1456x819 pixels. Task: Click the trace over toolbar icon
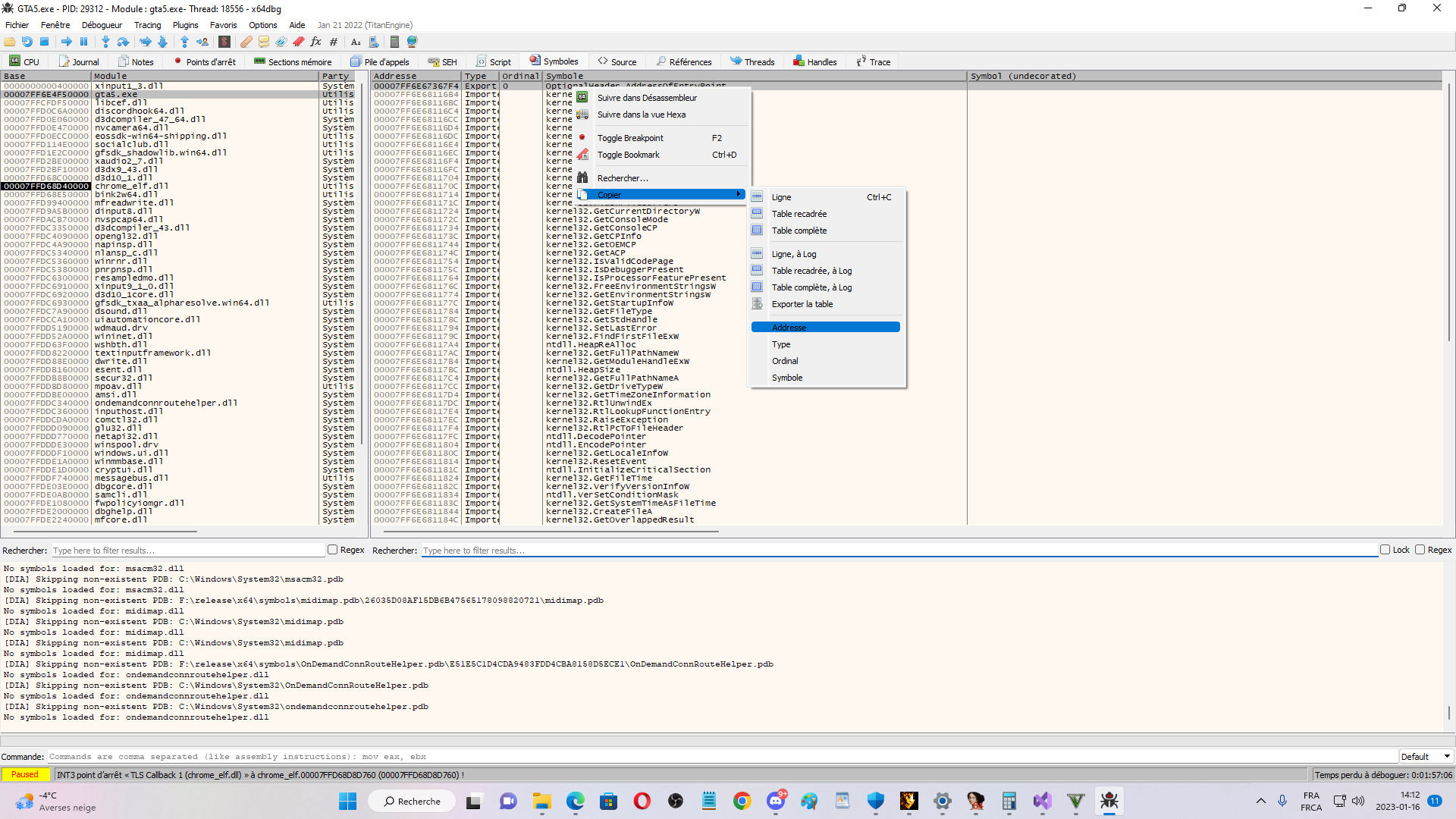tap(162, 42)
